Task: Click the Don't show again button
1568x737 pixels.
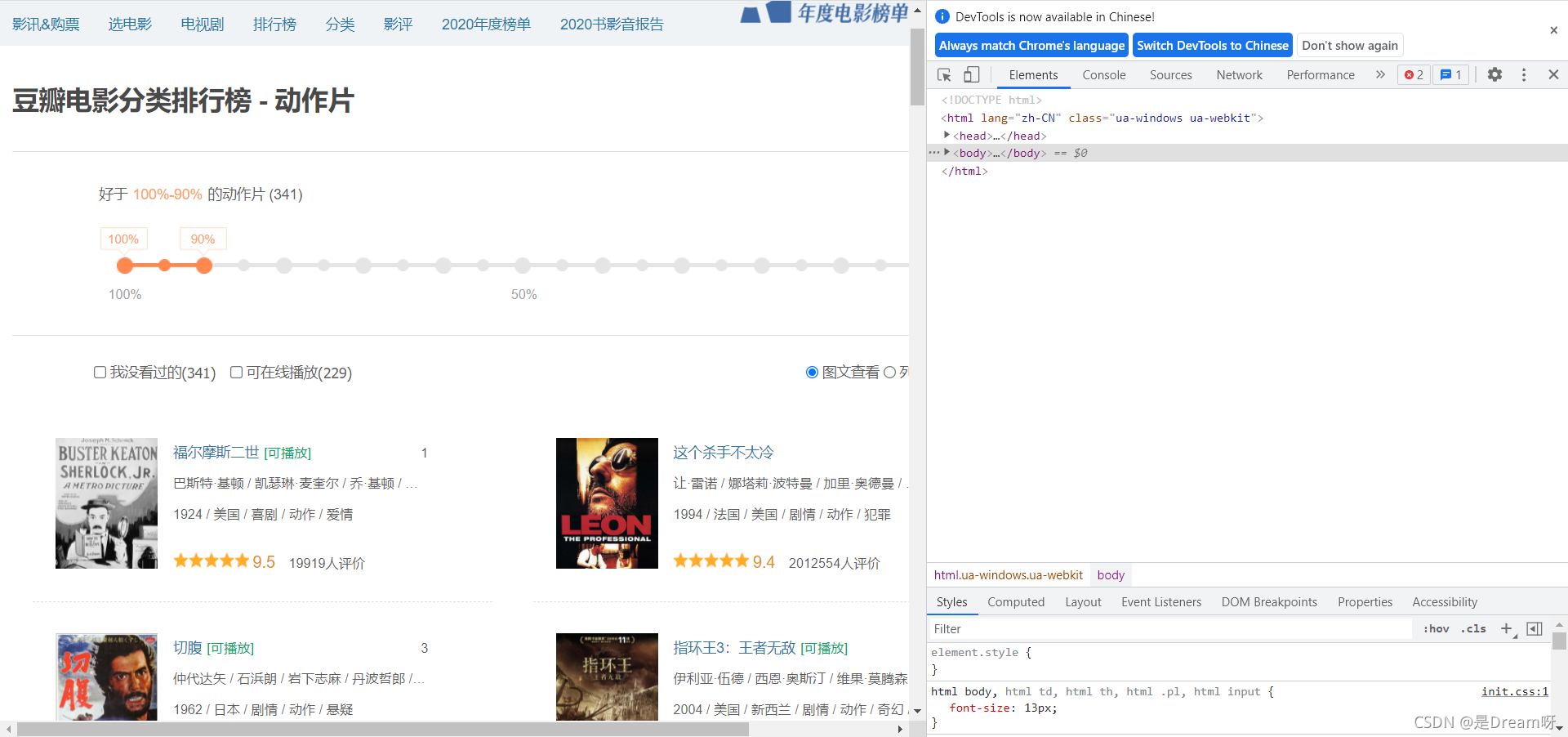Action: pos(1350,46)
